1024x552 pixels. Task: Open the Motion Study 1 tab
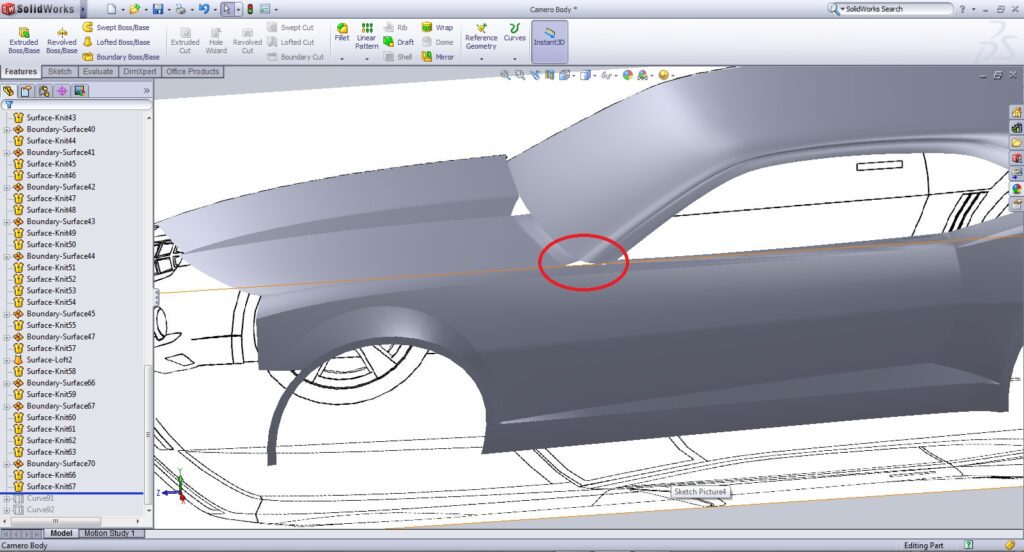(107, 533)
